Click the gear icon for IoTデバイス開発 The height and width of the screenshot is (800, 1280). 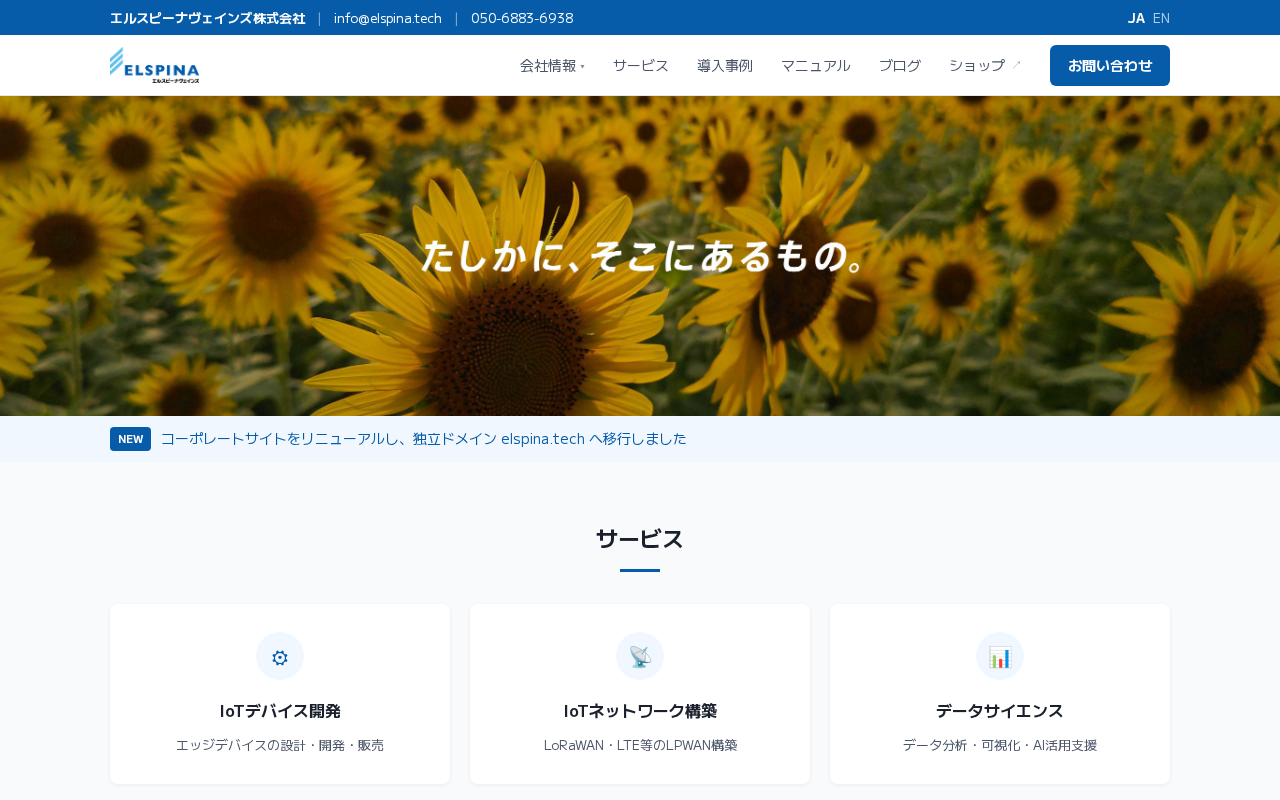point(280,656)
